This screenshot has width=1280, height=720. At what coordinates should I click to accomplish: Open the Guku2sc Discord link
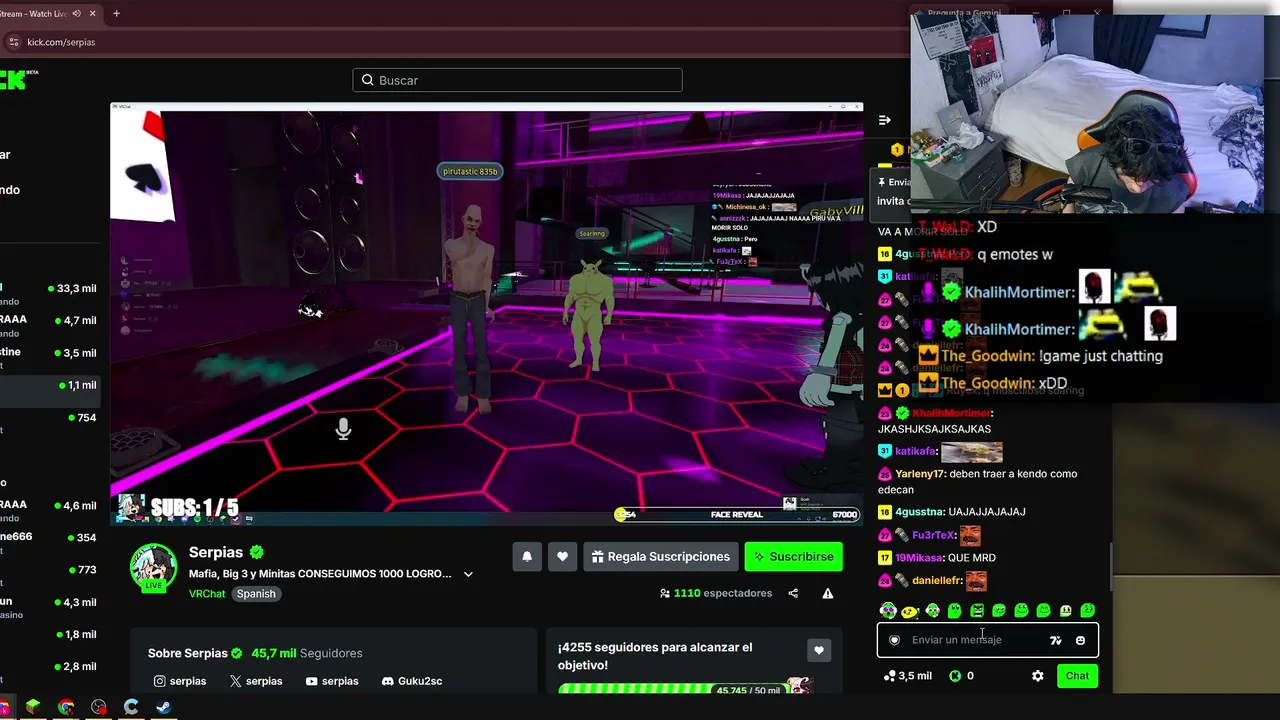click(412, 681)
